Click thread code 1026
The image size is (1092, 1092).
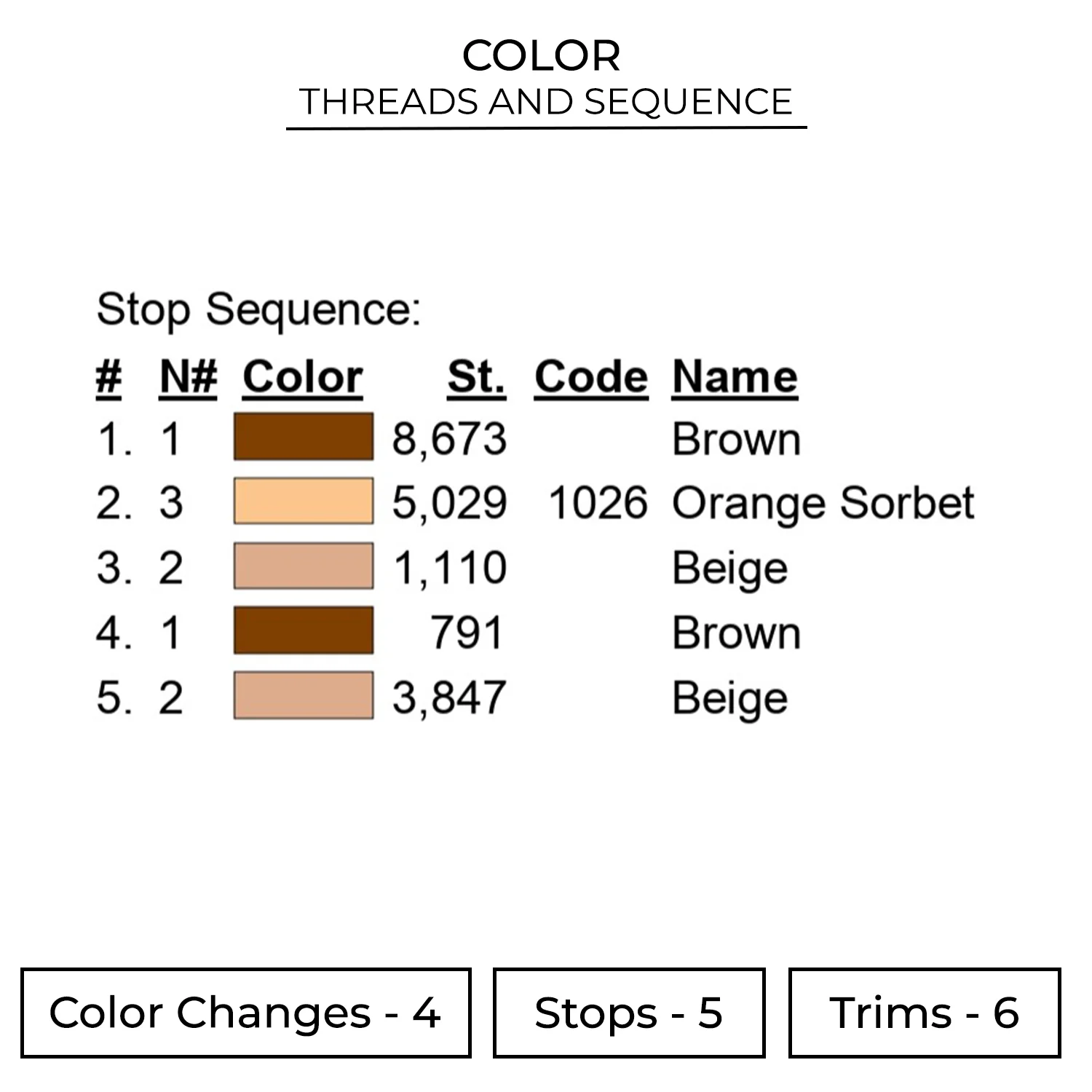click(x=598, y=503)
